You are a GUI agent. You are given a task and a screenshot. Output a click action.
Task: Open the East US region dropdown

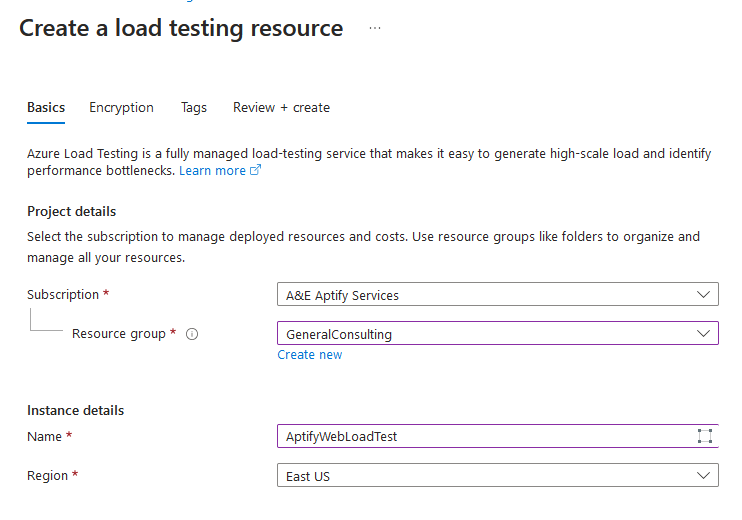click(x=498, y=475)
